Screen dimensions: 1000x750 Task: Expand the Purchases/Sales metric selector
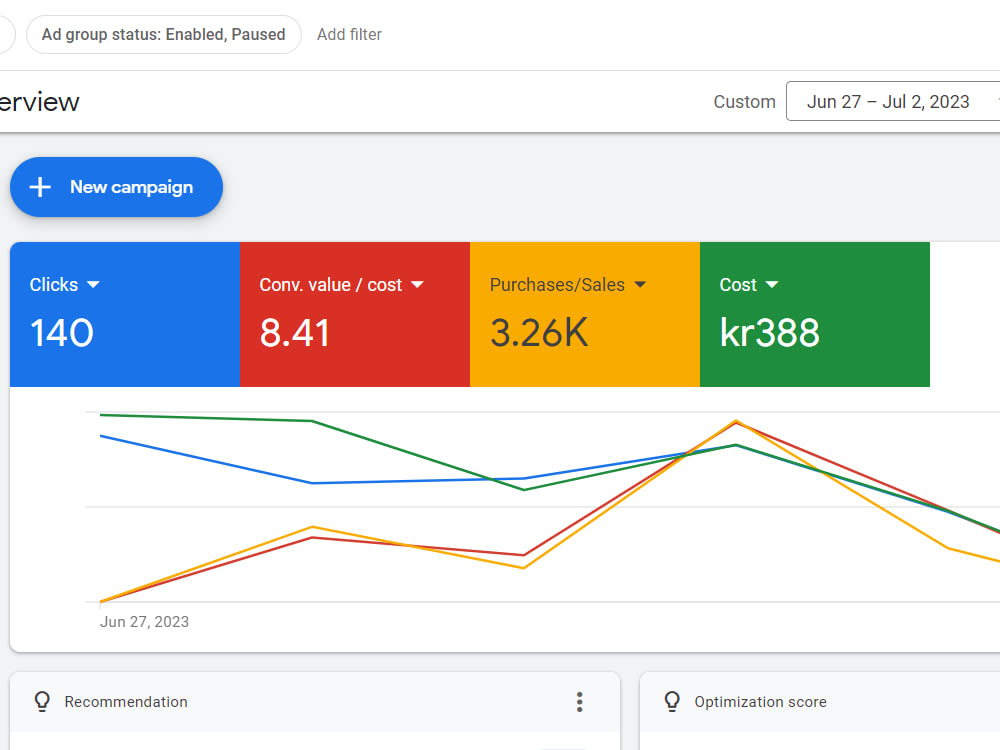640,284
